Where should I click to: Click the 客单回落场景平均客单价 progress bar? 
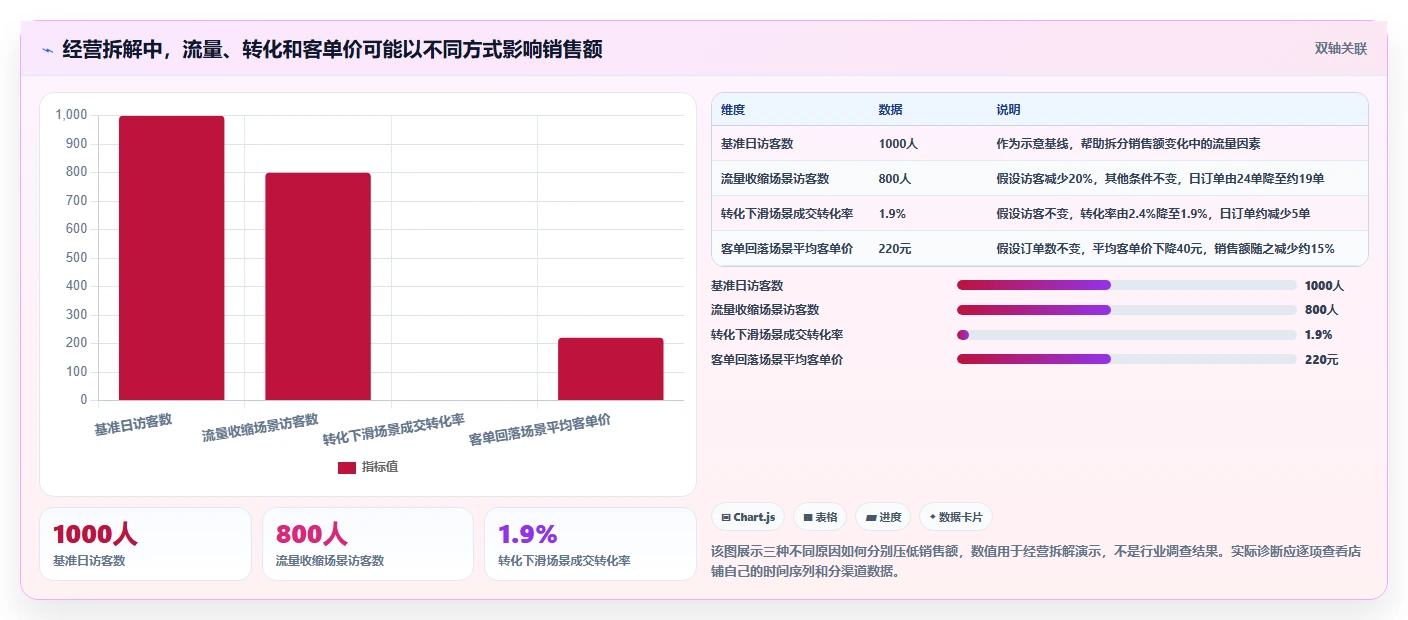pos(1126,359)
